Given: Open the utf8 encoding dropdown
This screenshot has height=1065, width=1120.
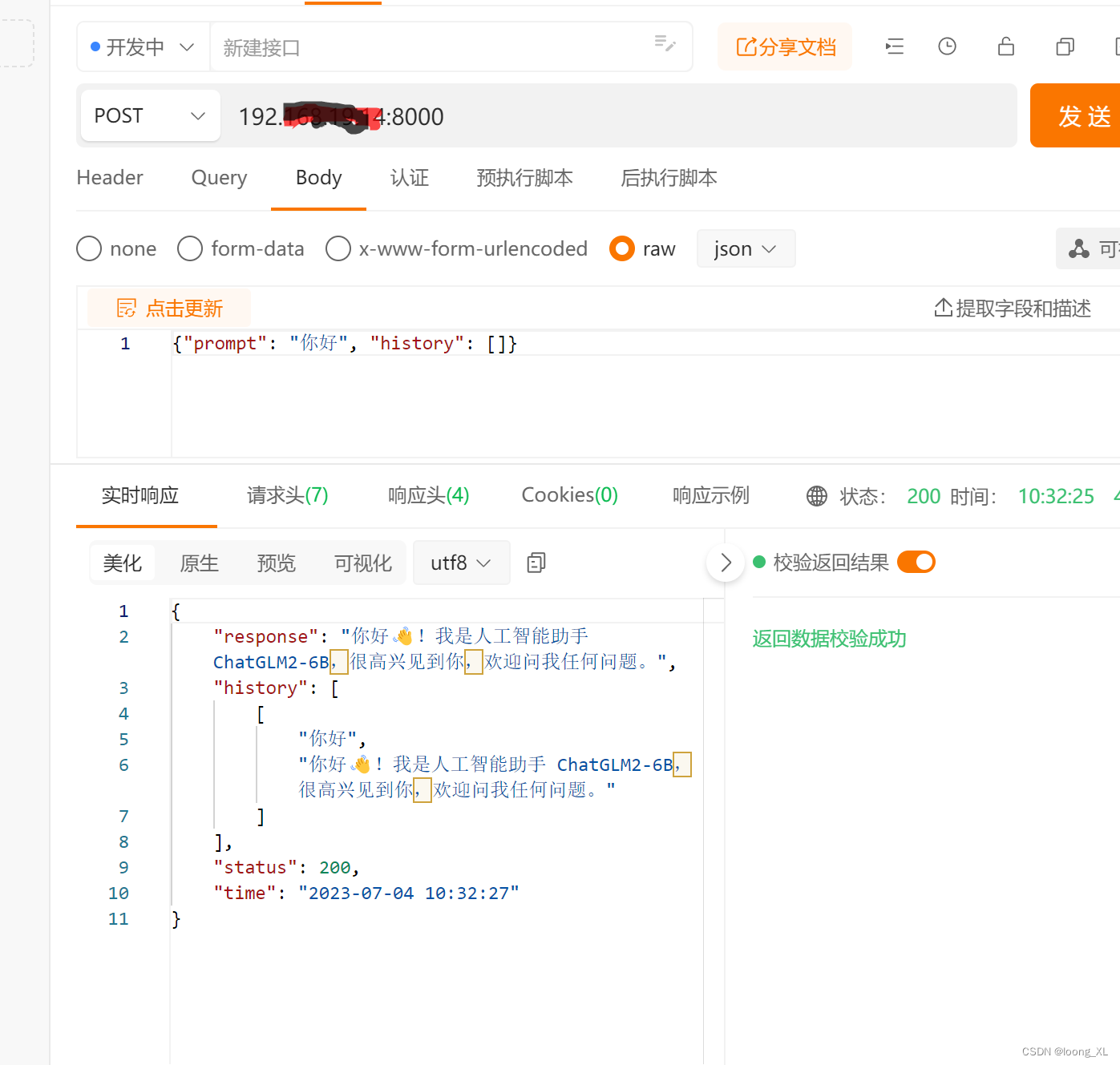Looking at the screenshot, I should [x=461, y=563].
